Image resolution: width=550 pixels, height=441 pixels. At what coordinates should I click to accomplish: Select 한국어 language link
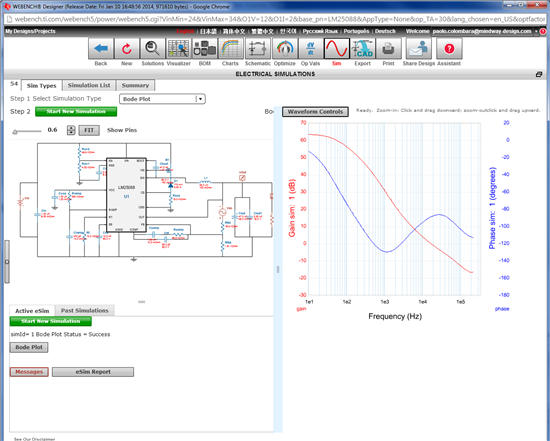(288, 31)
